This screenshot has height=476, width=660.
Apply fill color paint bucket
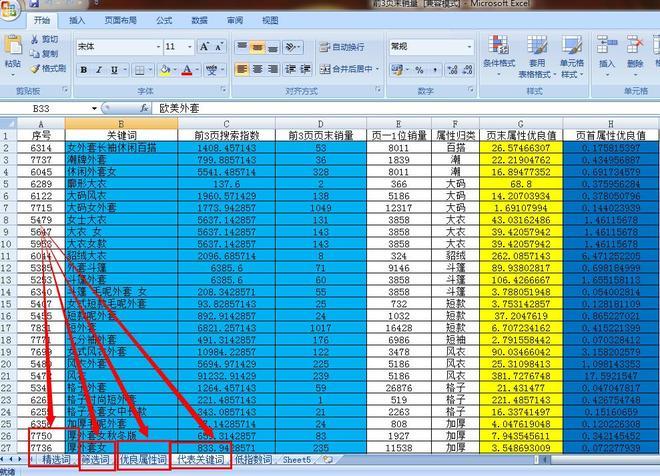165,70
